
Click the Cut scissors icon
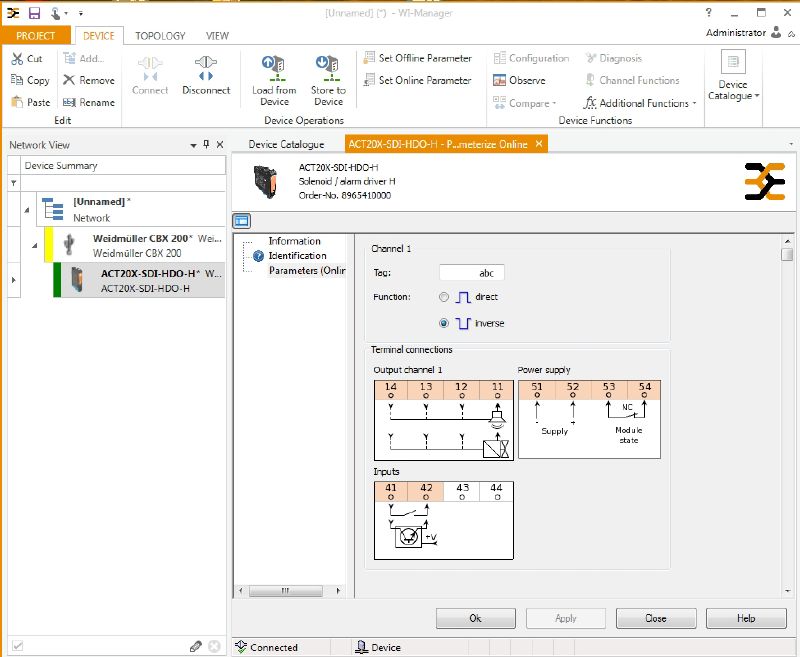tap(17, 59)
